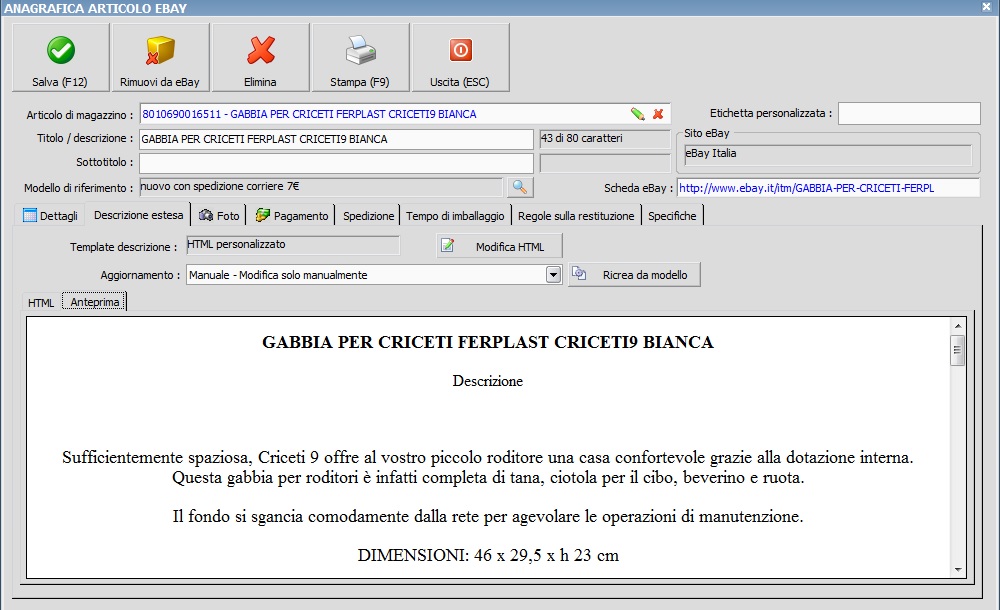Open the Spedizione tab

pyautogui.click(x=368, y=216)
